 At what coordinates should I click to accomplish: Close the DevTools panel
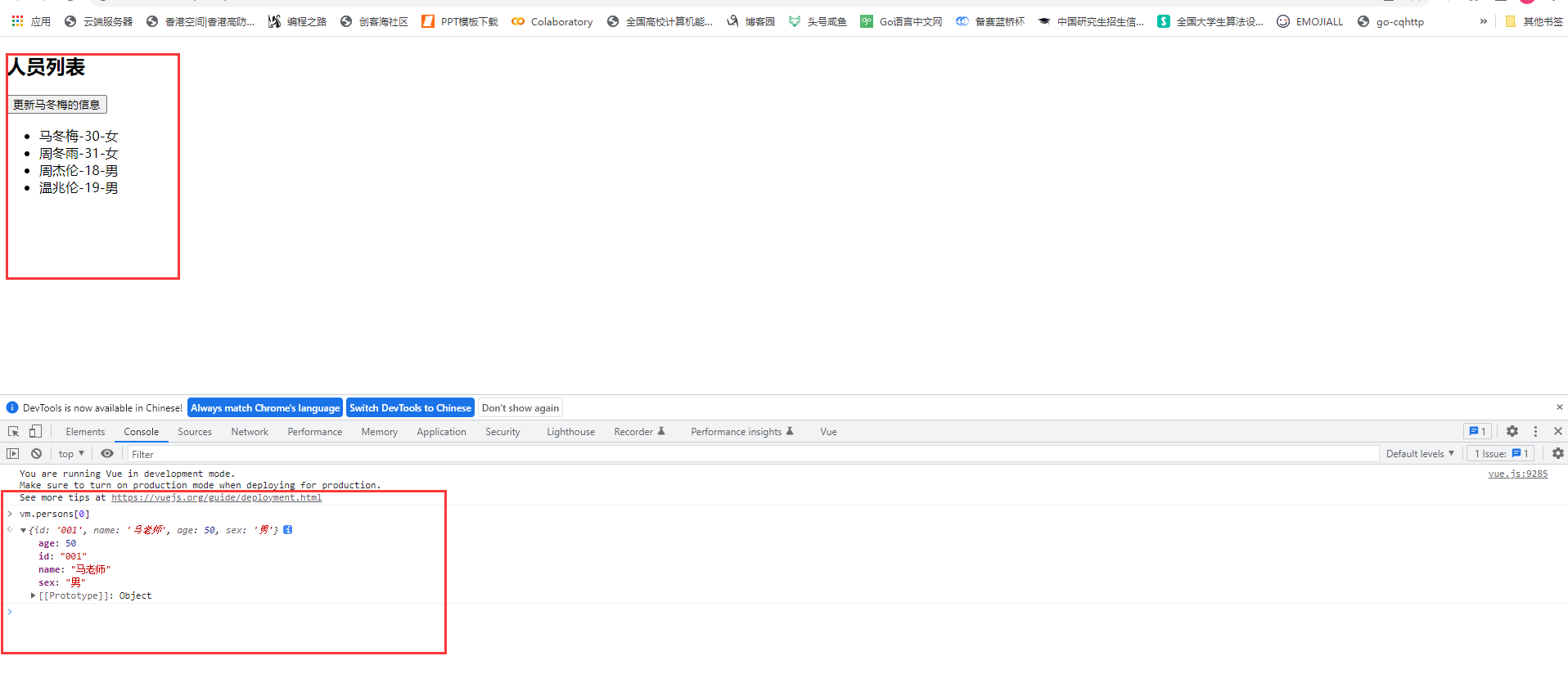tap(1558, 431)
